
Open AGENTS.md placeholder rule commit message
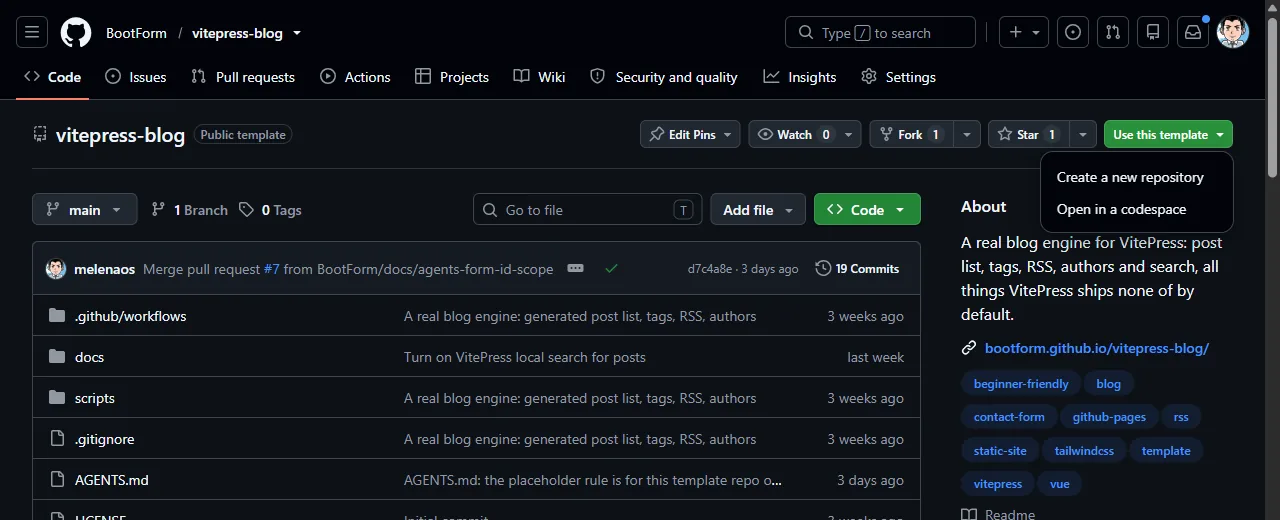coord(593,480)
